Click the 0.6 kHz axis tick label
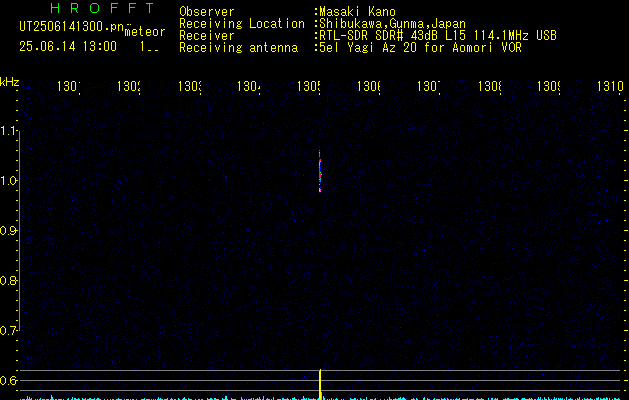This screenshot has width=629, height=400. 8,380
